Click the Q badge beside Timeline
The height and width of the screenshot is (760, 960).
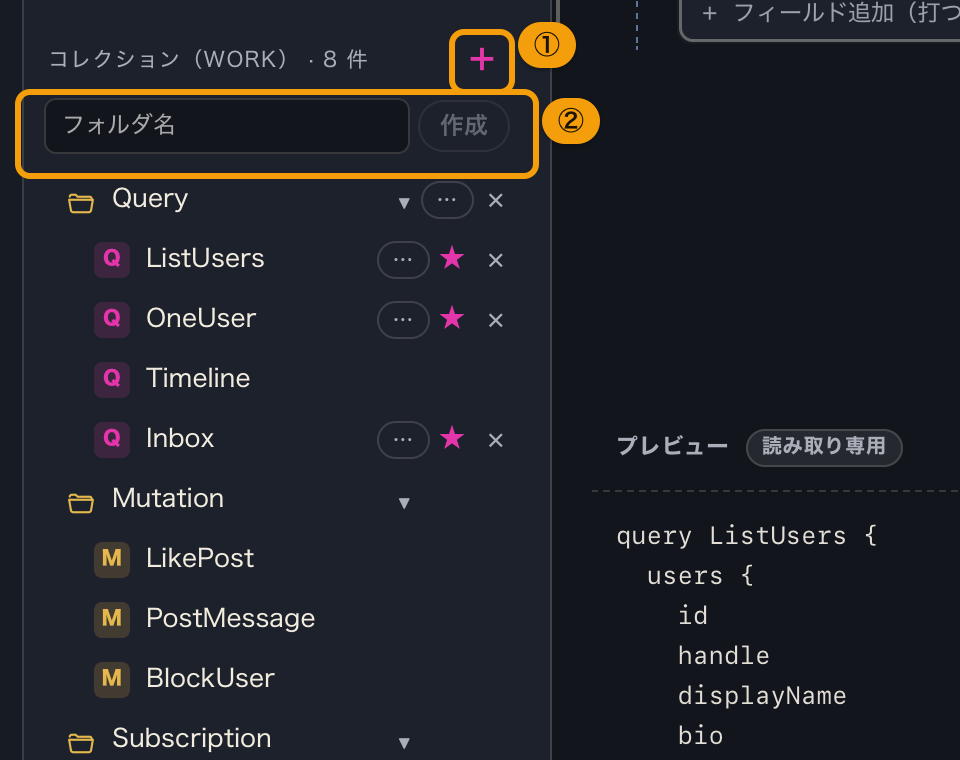(111, 378)
